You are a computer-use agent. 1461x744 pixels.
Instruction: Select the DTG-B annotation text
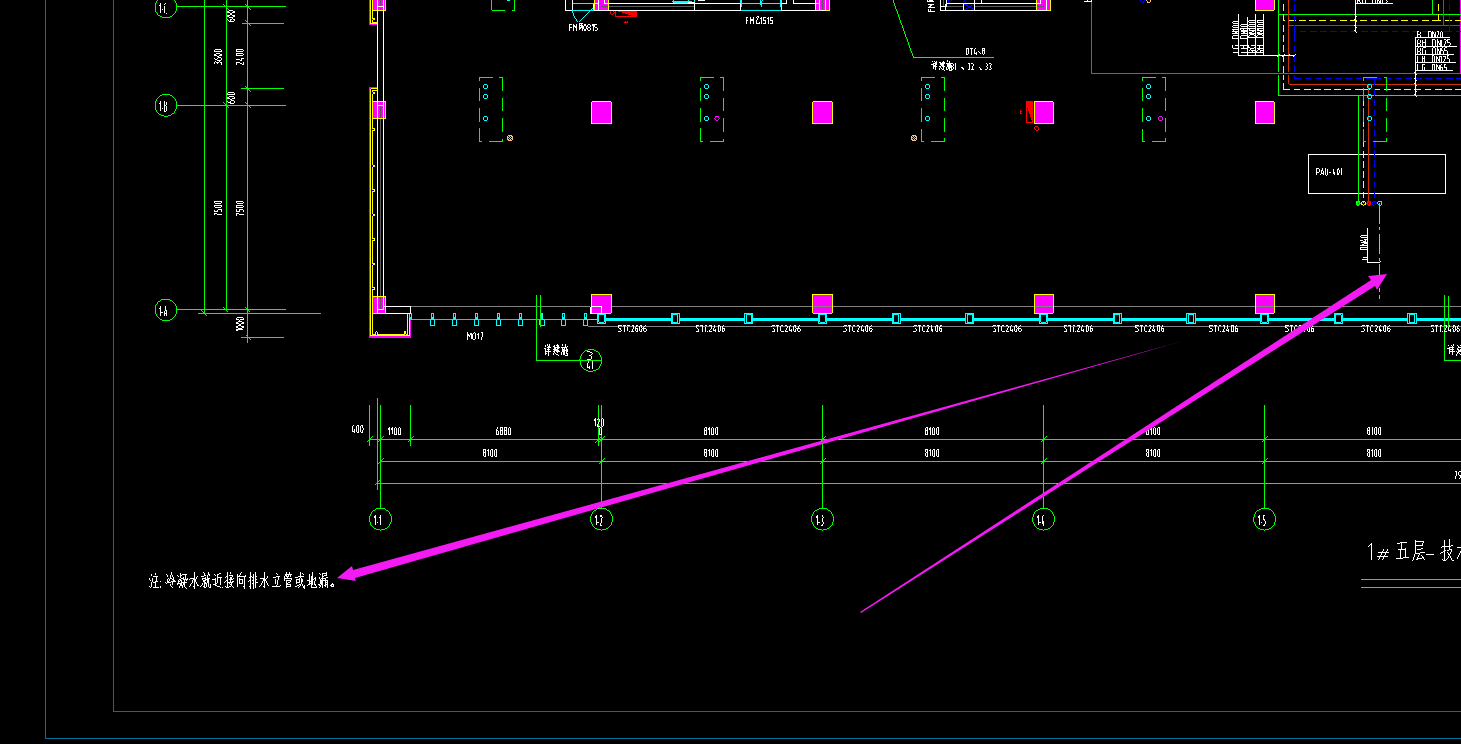[975, 51]
